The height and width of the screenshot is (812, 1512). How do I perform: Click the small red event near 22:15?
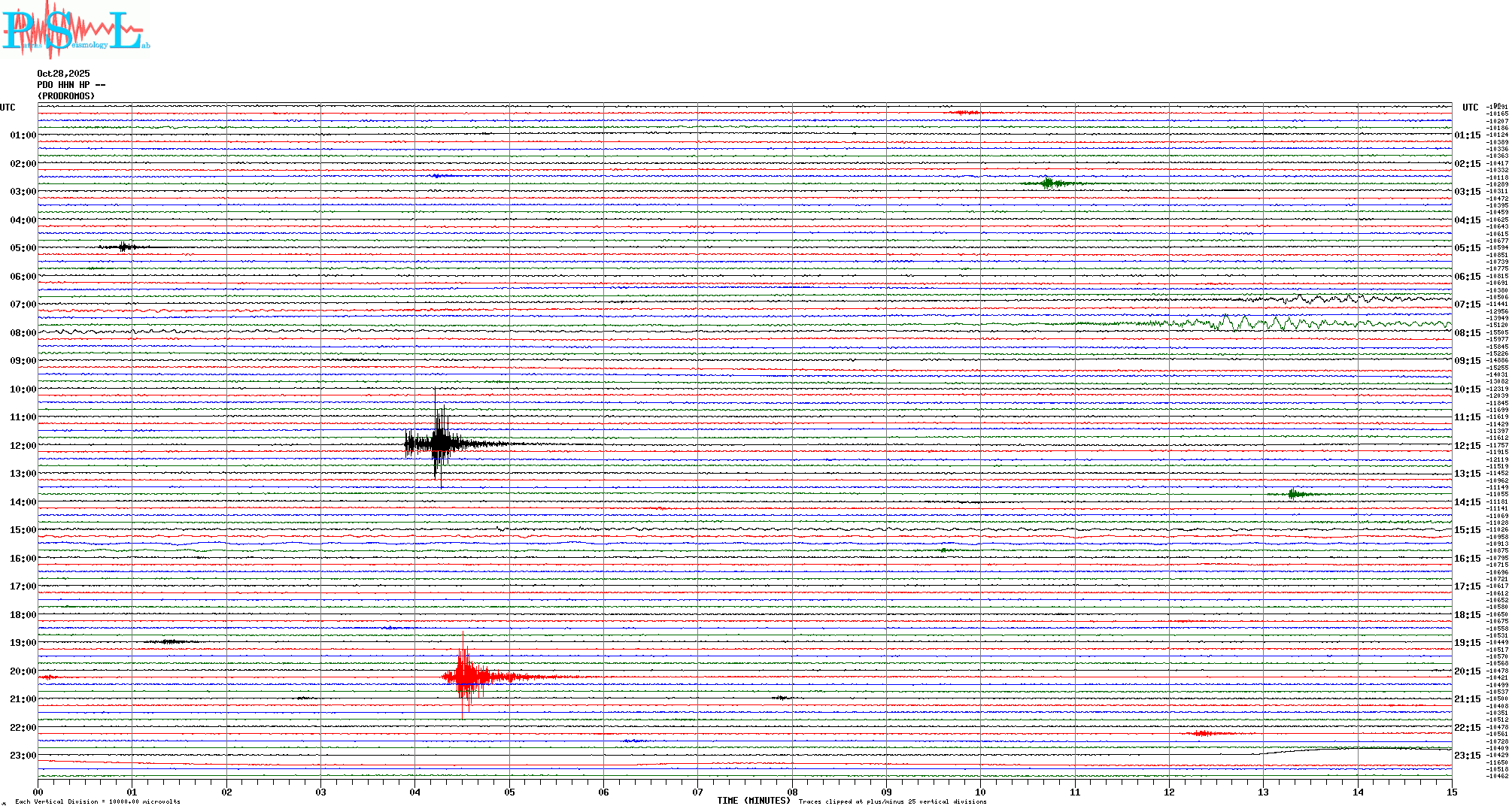pos(1204,733)
